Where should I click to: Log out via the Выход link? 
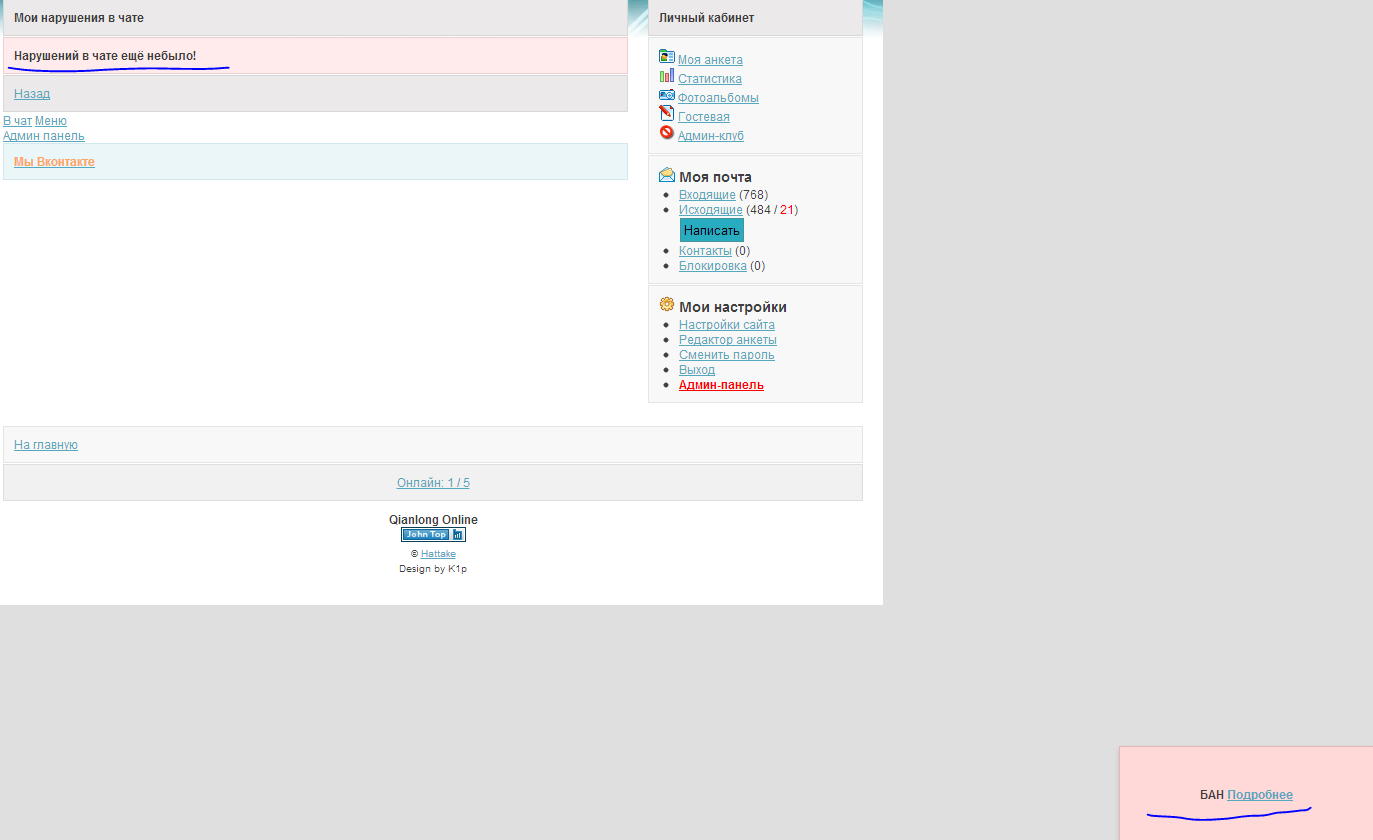[x=697, y=370]
